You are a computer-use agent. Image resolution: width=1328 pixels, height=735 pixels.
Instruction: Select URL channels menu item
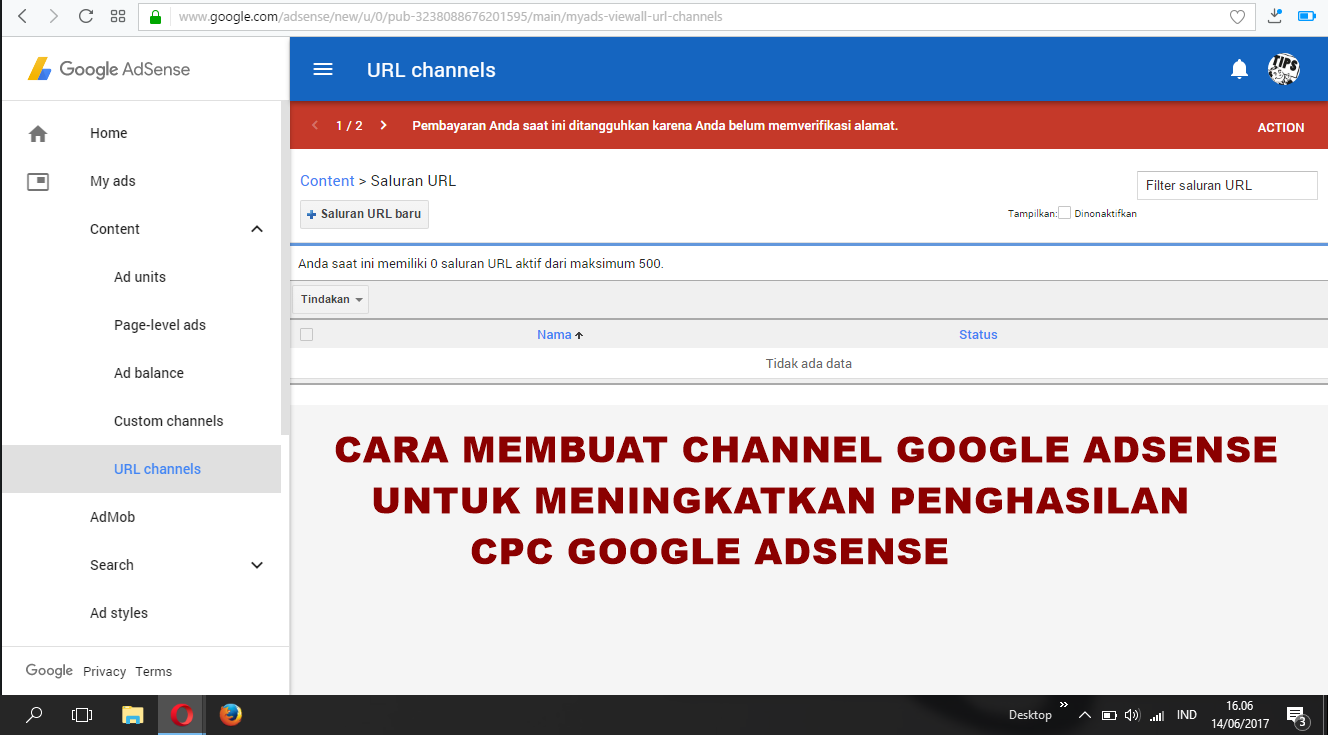click(x=141, y=469)
